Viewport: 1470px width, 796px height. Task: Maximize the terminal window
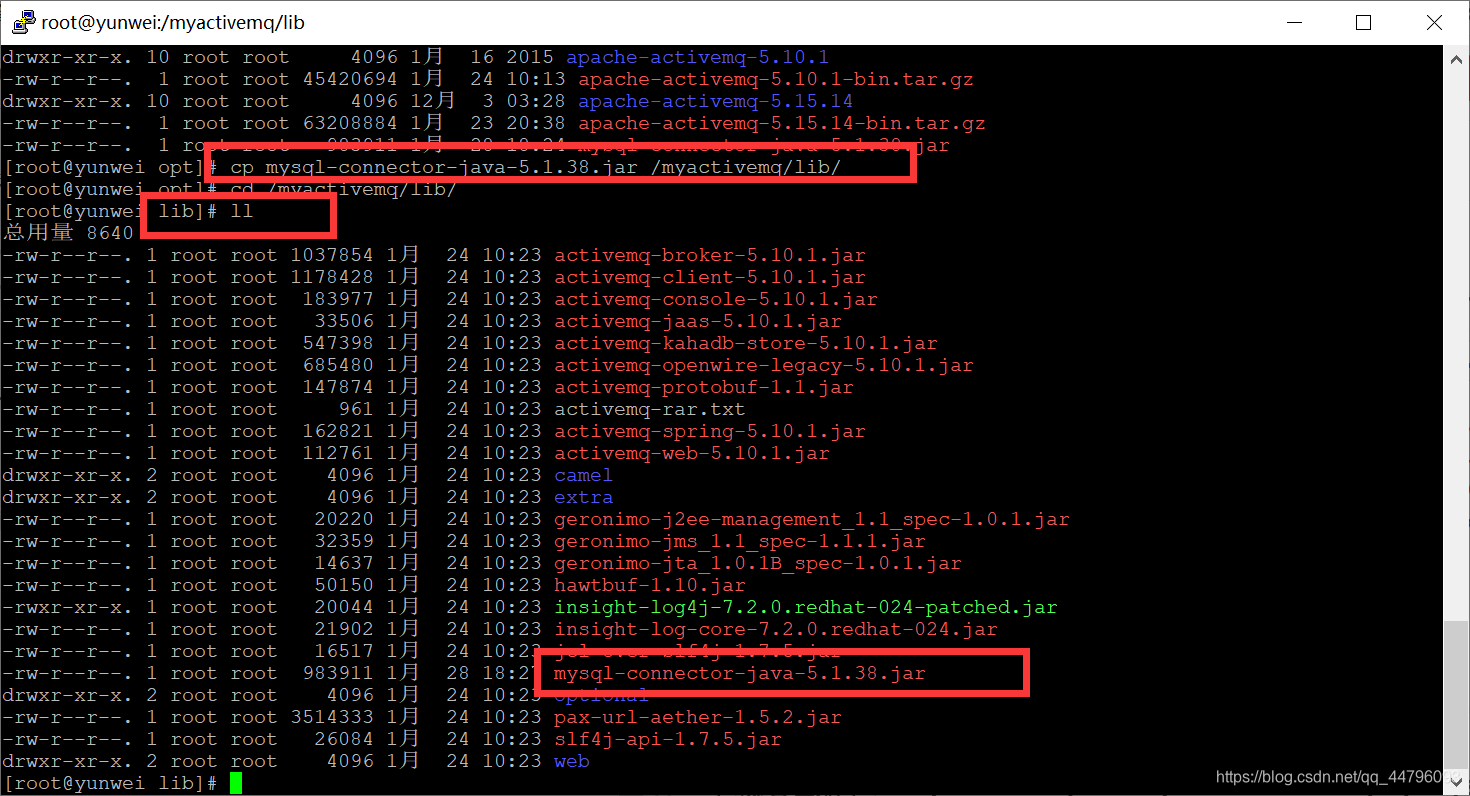(x=1363, y=22)
